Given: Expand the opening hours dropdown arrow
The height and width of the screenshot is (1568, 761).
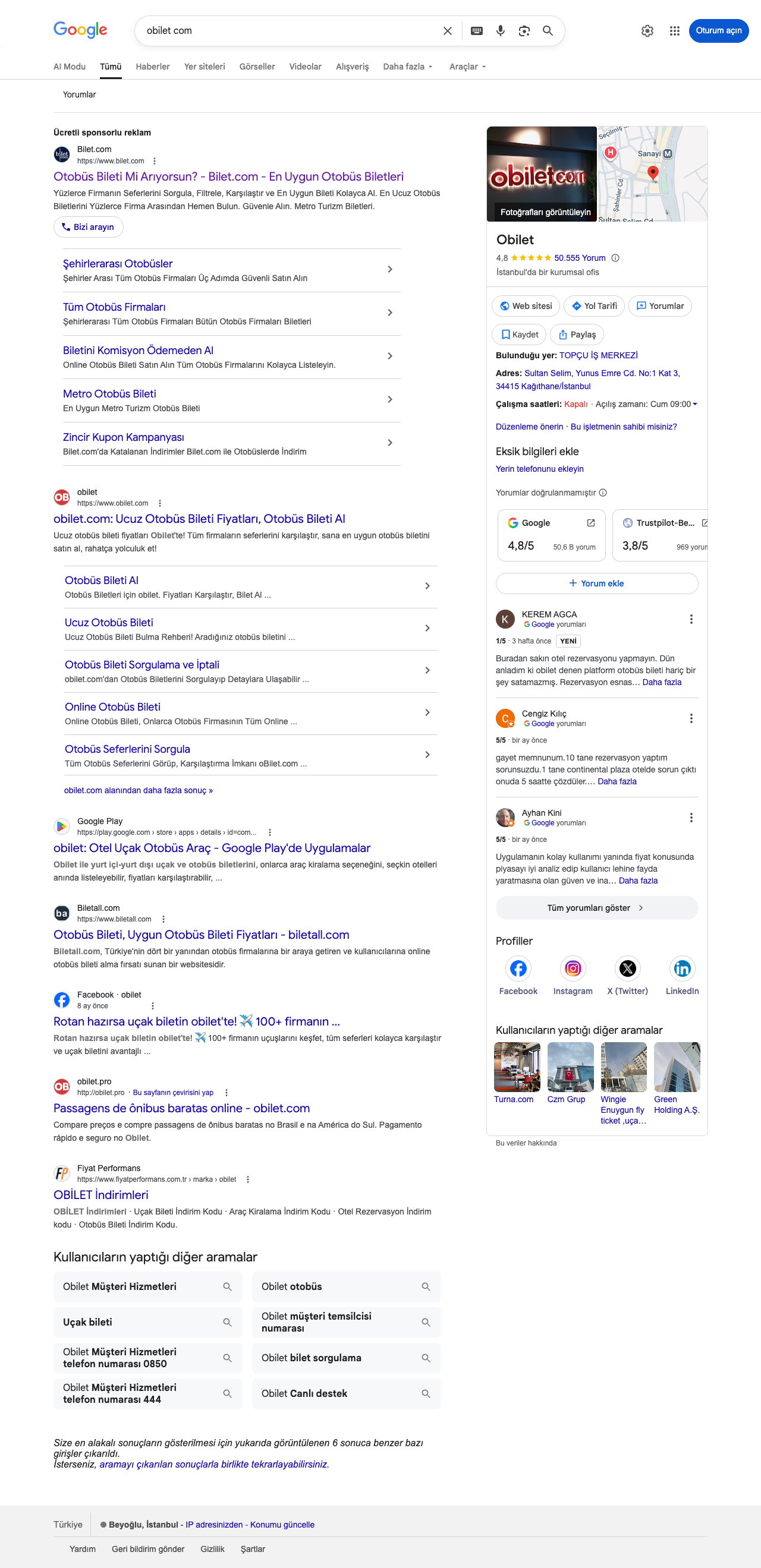Looking at the screenshot, I should (694, 404).
